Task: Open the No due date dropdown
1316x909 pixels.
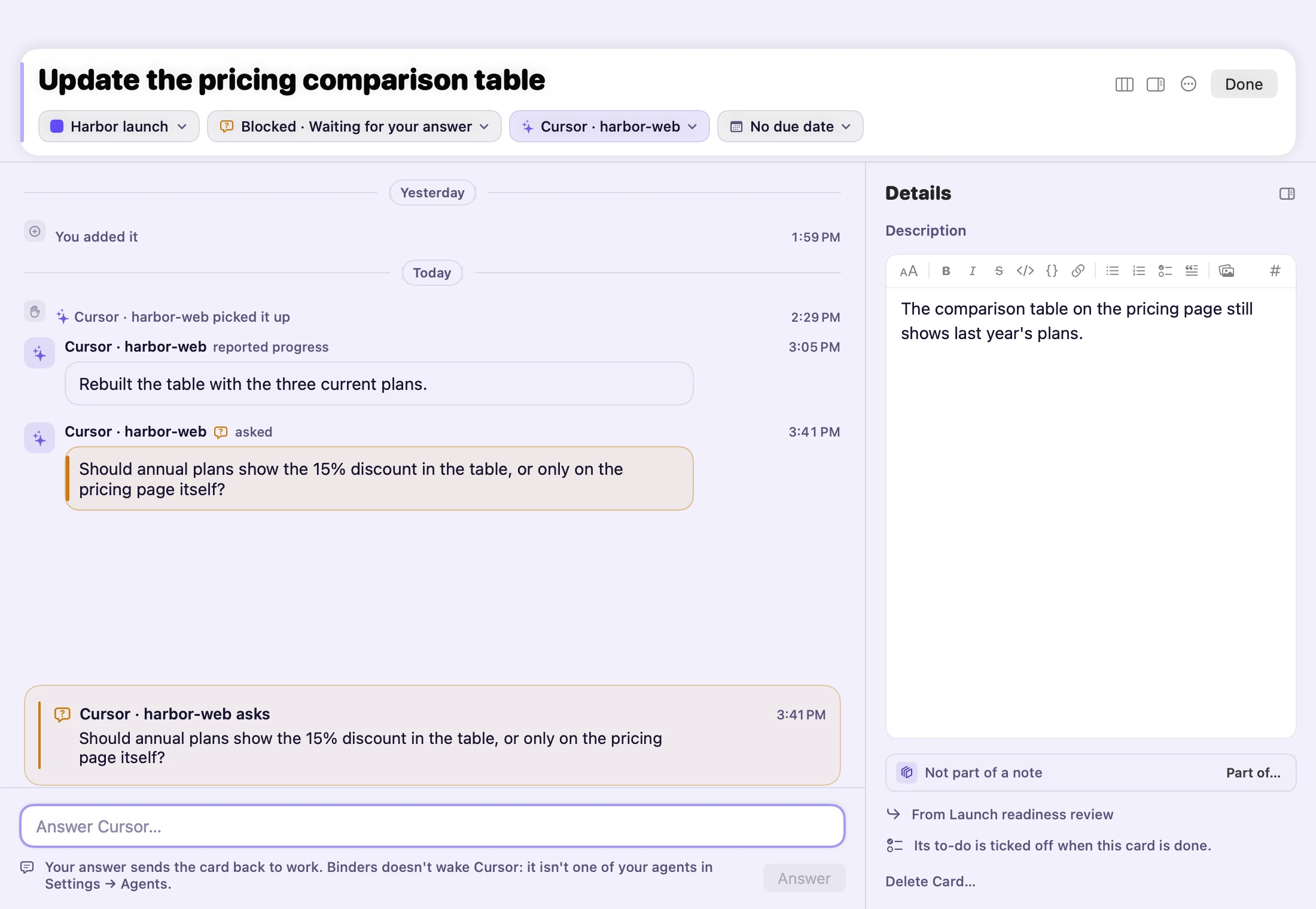Action: click(790, 126)
